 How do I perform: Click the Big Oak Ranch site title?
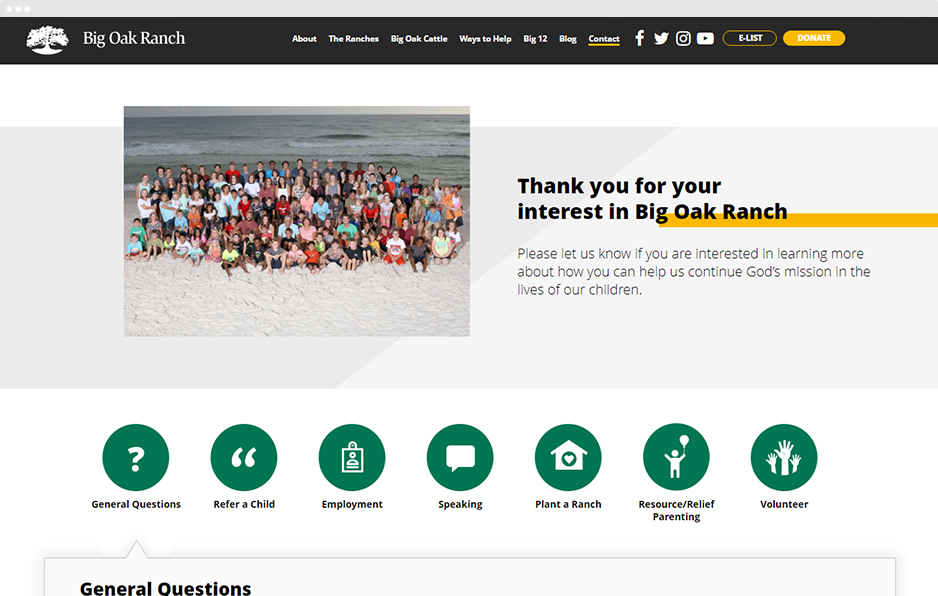(x=134, y=38)
